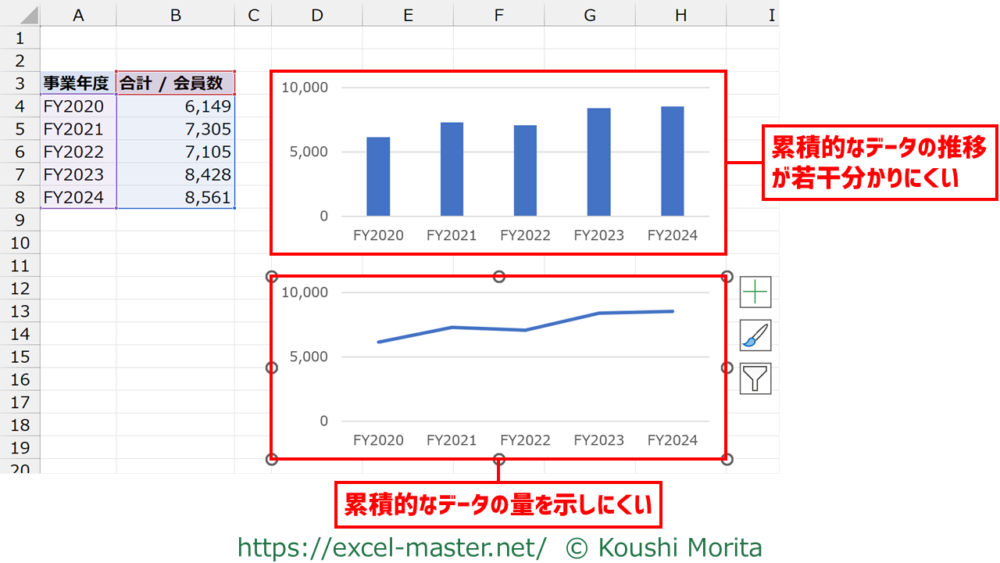
Task: Click the select-all corner of the sheet
Action: 19,14
